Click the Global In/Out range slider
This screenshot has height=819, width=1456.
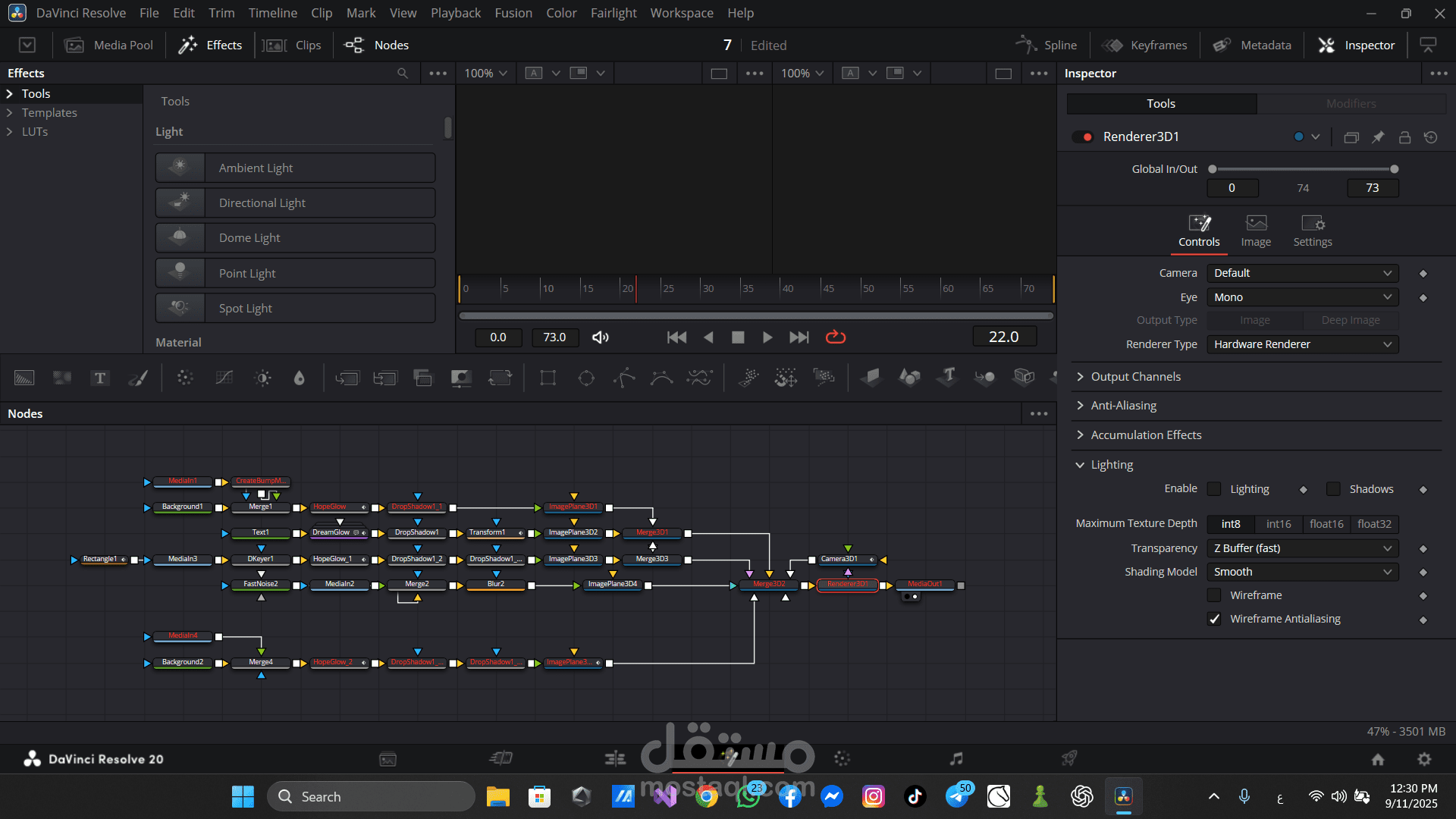[1303, 169]
